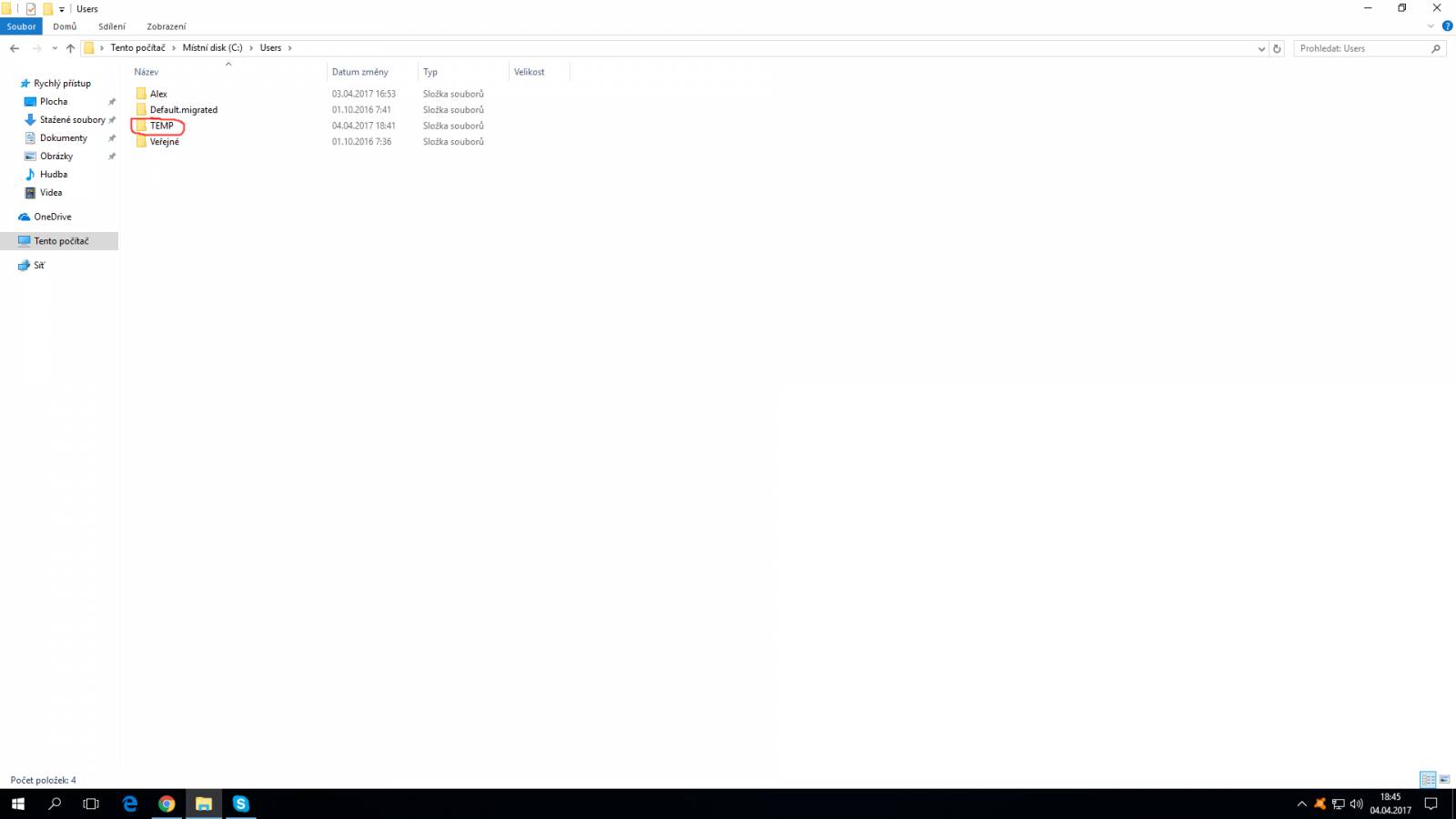Refresh the Users folder view
The width and height of the screenshot is (1456, 819).
[x=1277, y=48]
